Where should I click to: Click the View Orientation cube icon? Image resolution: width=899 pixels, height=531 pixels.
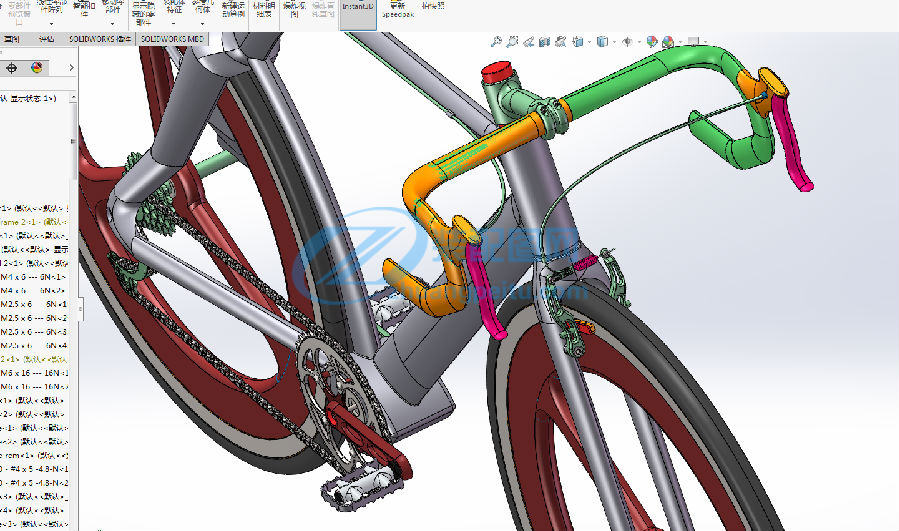click(578, 41)
